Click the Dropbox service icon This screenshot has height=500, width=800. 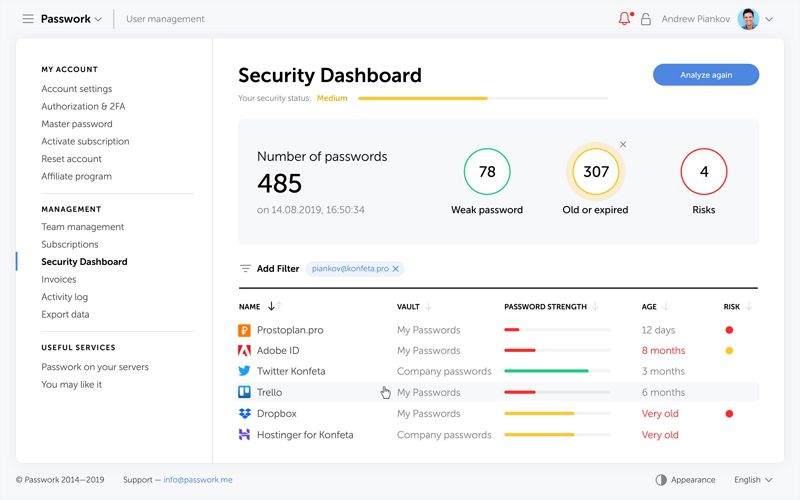pyautogui.click(x=245, y=414)
